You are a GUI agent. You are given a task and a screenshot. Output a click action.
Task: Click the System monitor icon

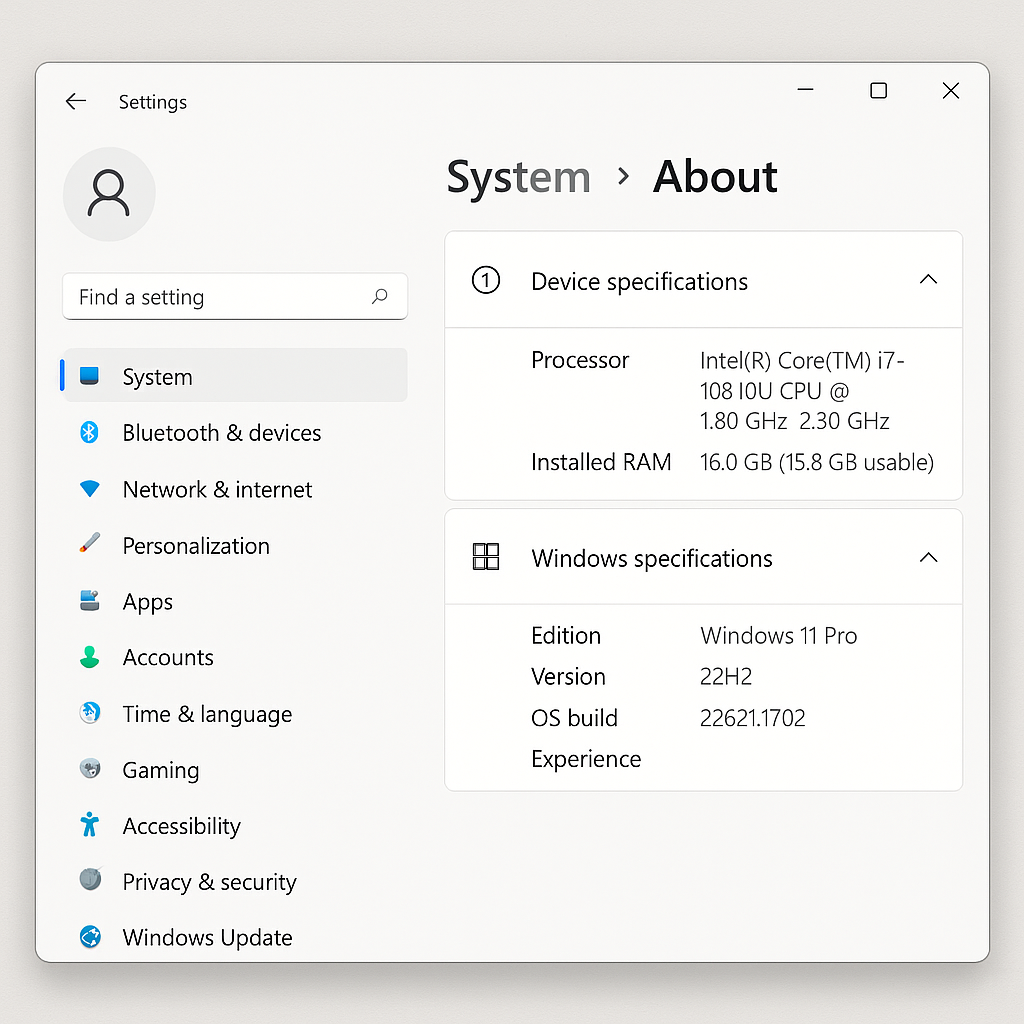89,376
